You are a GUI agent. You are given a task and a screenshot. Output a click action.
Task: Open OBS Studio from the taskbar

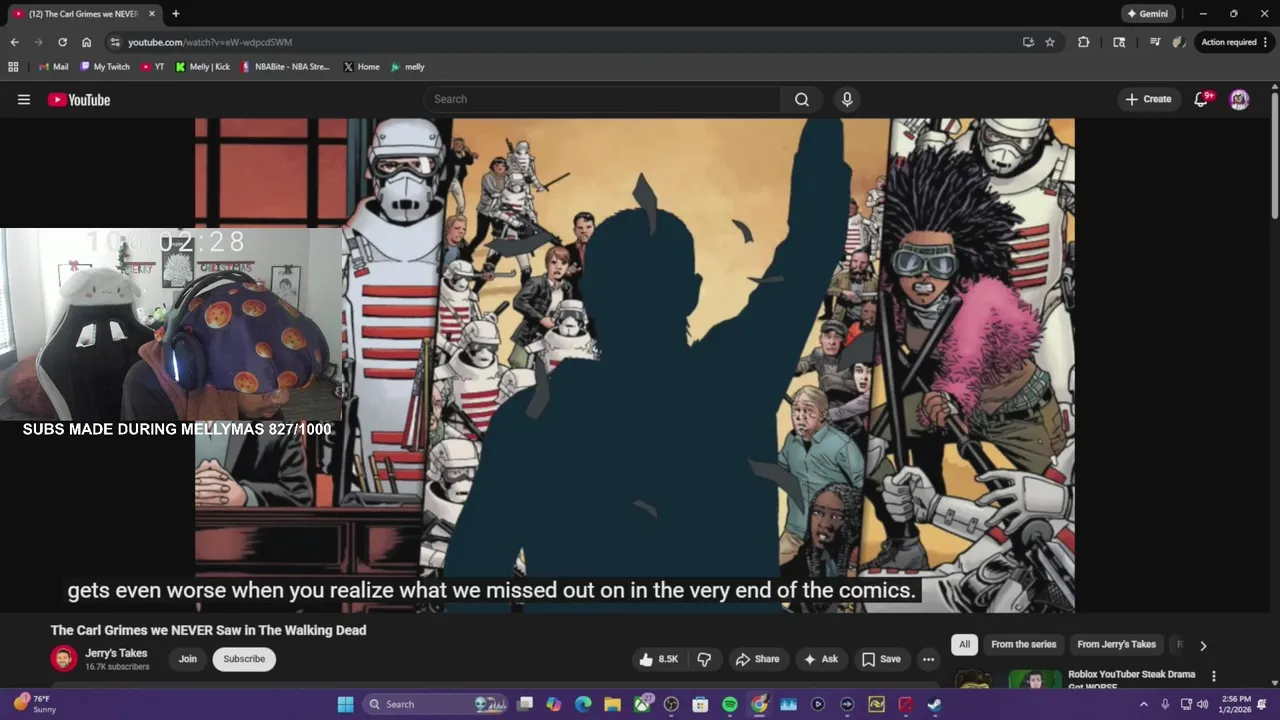[671, 704]
